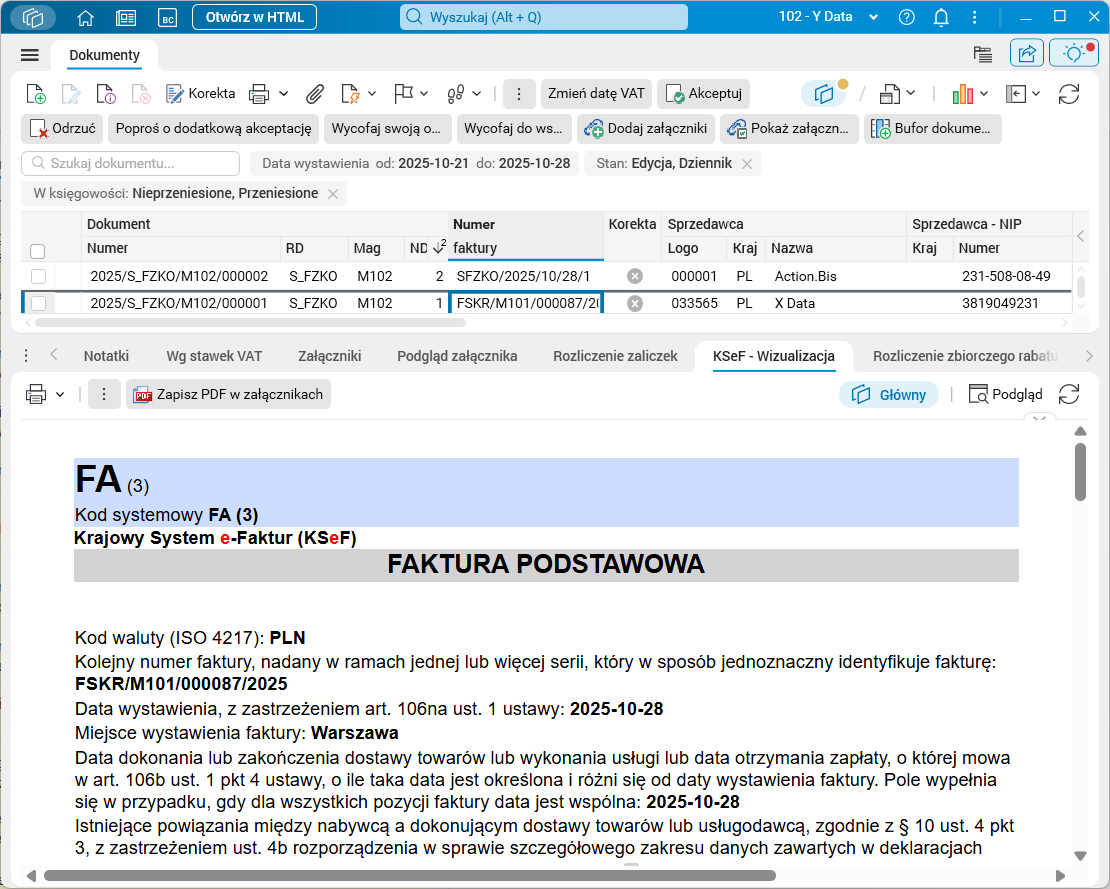Expand the print dropdown in KSeF panel
The width and height of the screenshot is (1110, 889).
pyautogui.click(x=60, y=394)
